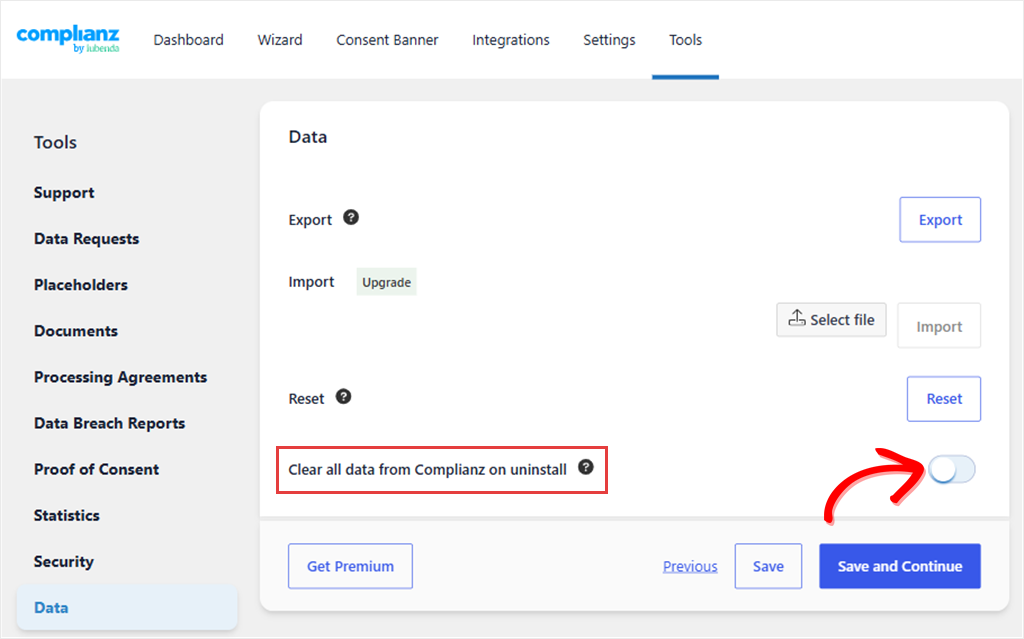Switch to Consent Banner tab
The image size is (1024, 639).
click(x=387, y=40)
